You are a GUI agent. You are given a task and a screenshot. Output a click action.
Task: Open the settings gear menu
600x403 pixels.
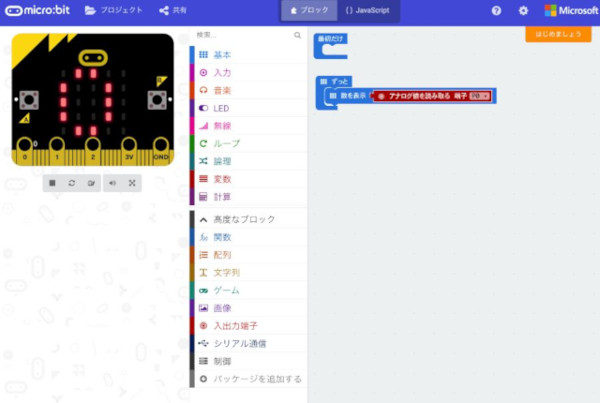click(x=523, y=10)
